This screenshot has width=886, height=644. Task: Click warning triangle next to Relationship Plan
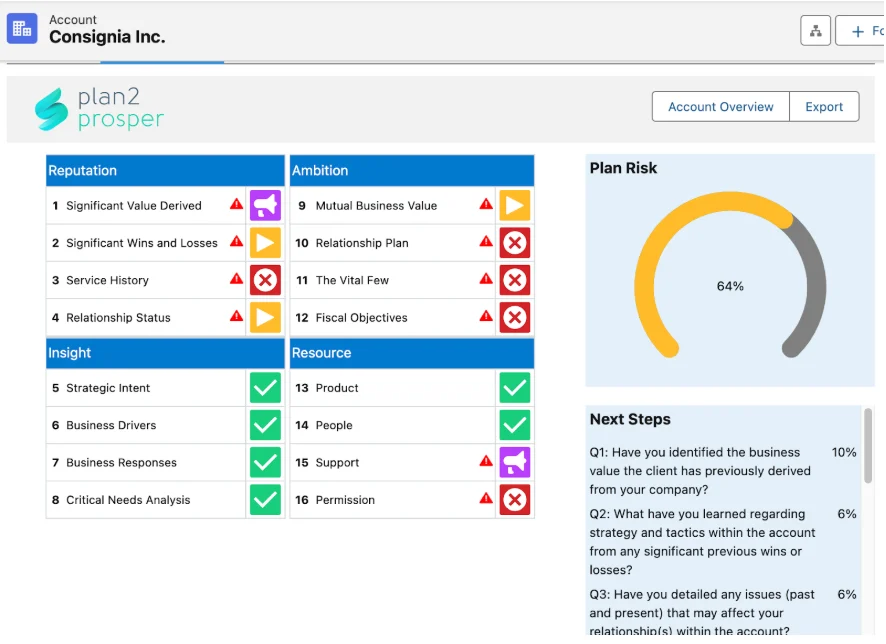coord(486,242)
